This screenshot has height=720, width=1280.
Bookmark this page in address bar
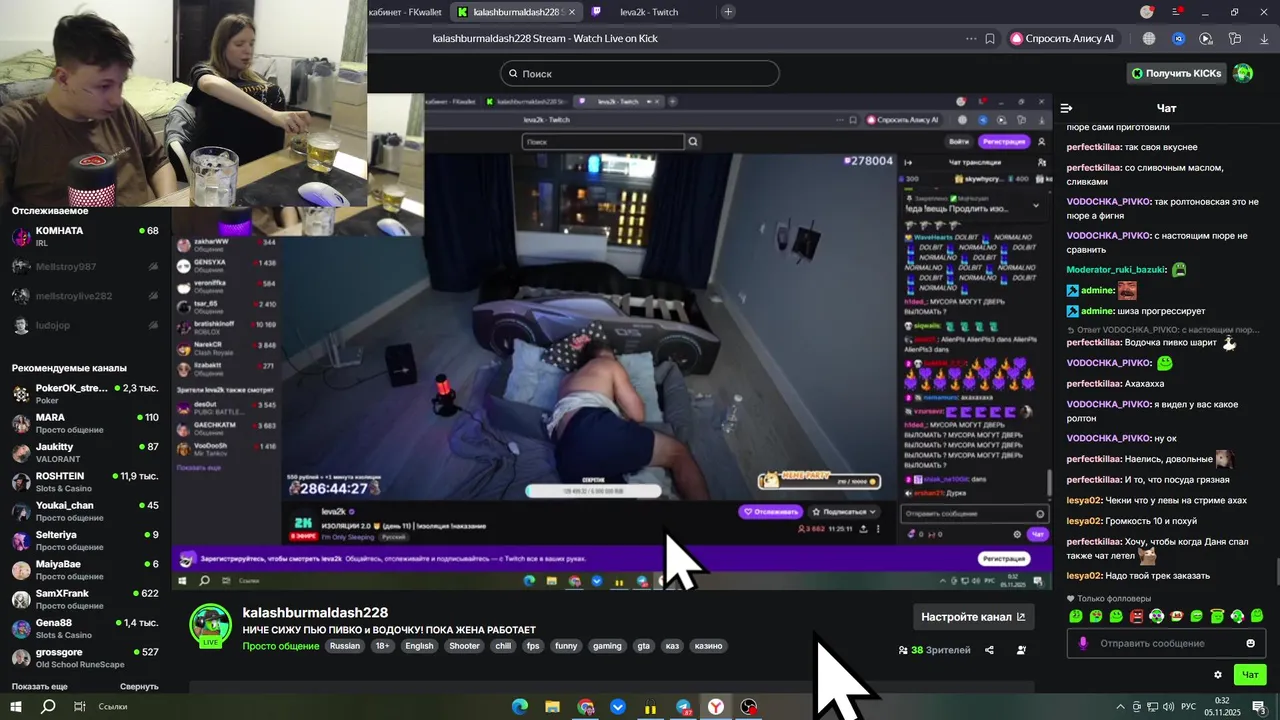(990, 39)
